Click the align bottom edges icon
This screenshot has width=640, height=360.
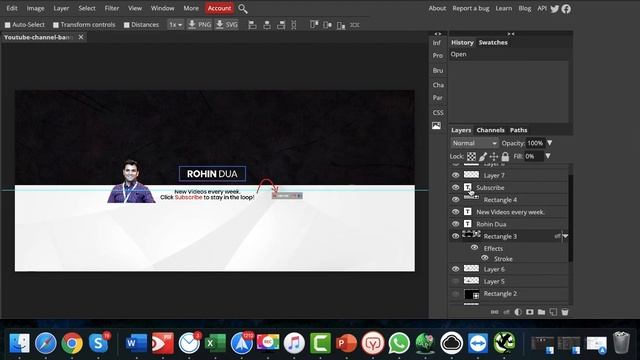[x=341, y=25]
